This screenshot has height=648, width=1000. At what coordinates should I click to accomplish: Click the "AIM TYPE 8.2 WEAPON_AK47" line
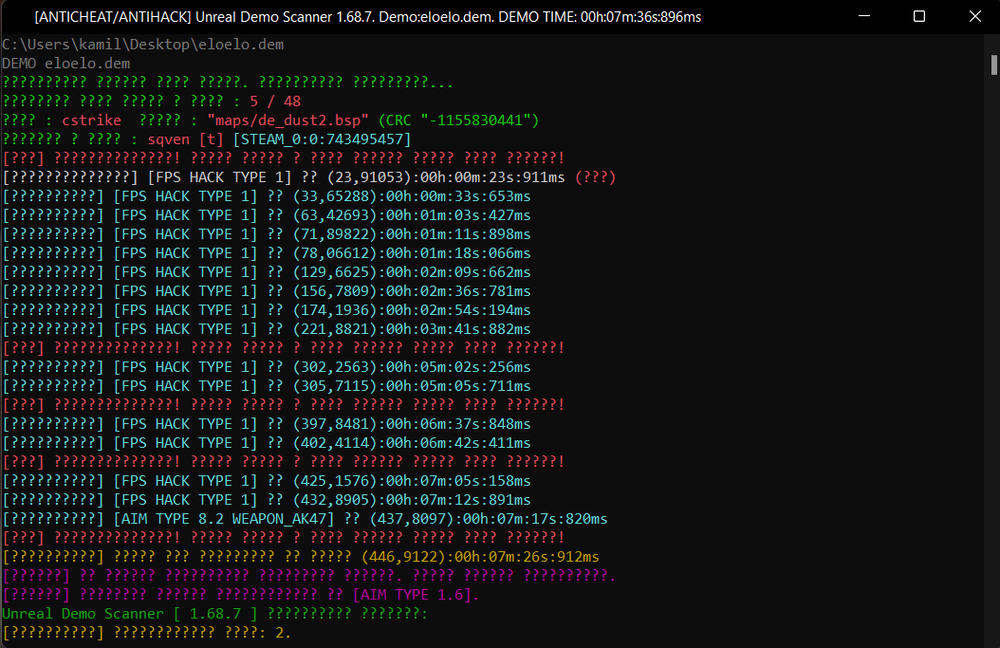pos(305,519)
